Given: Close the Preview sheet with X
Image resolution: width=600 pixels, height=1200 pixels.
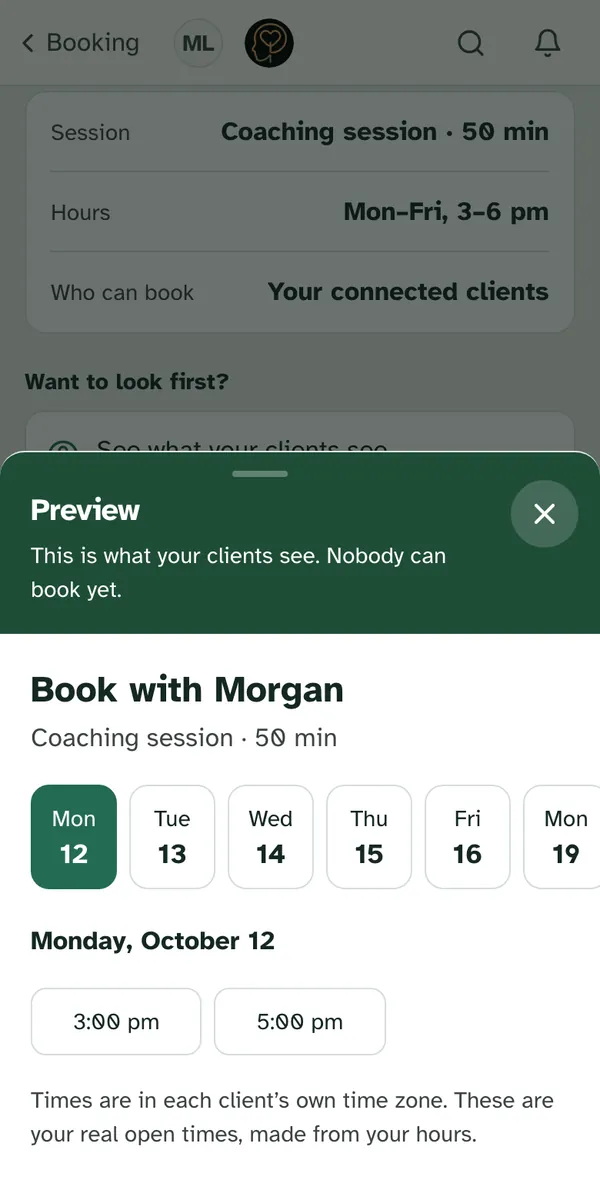Looking at the screenshot, I should tap(544, 514).
